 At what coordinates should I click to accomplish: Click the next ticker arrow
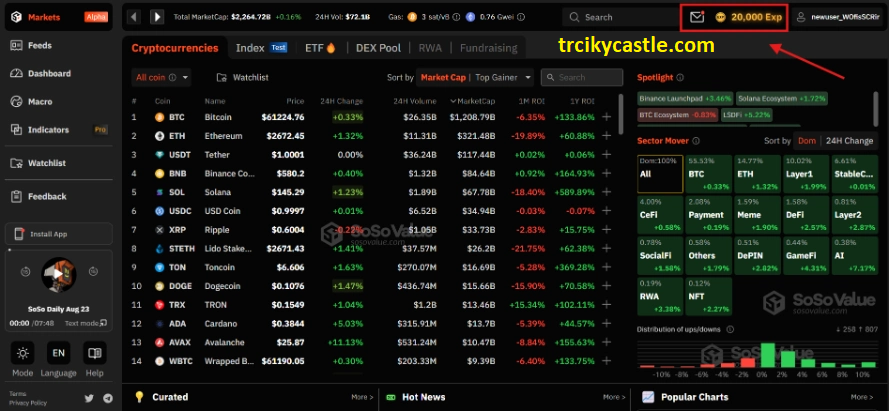157,17
